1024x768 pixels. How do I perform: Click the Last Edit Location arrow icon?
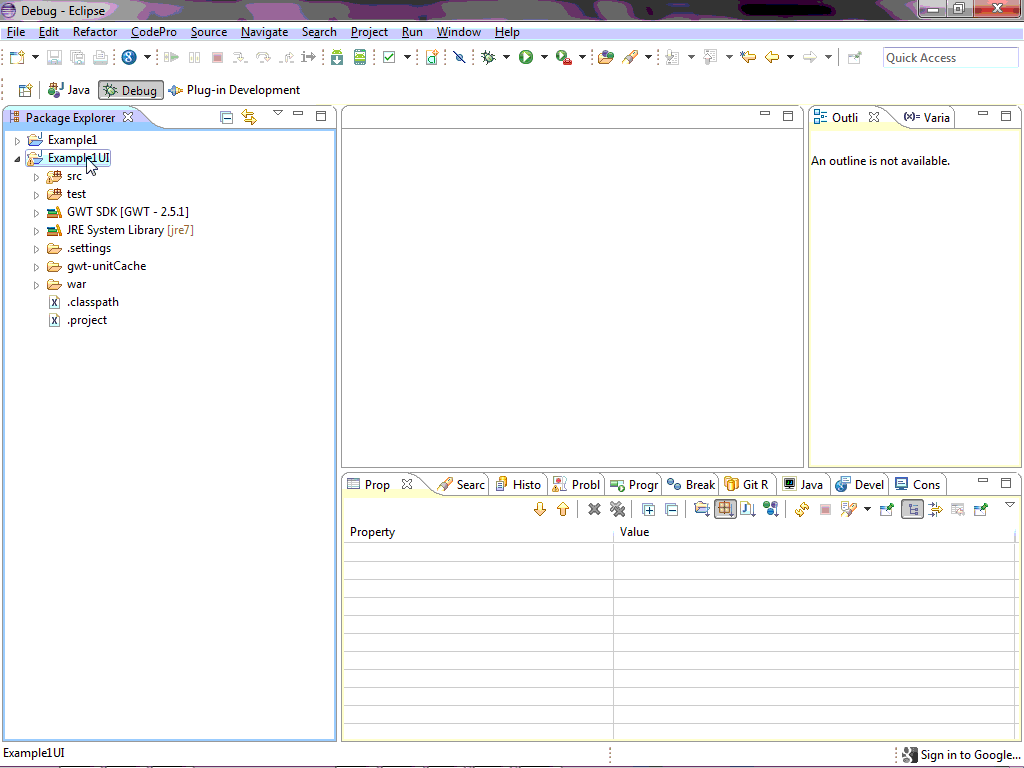[748, 57]
